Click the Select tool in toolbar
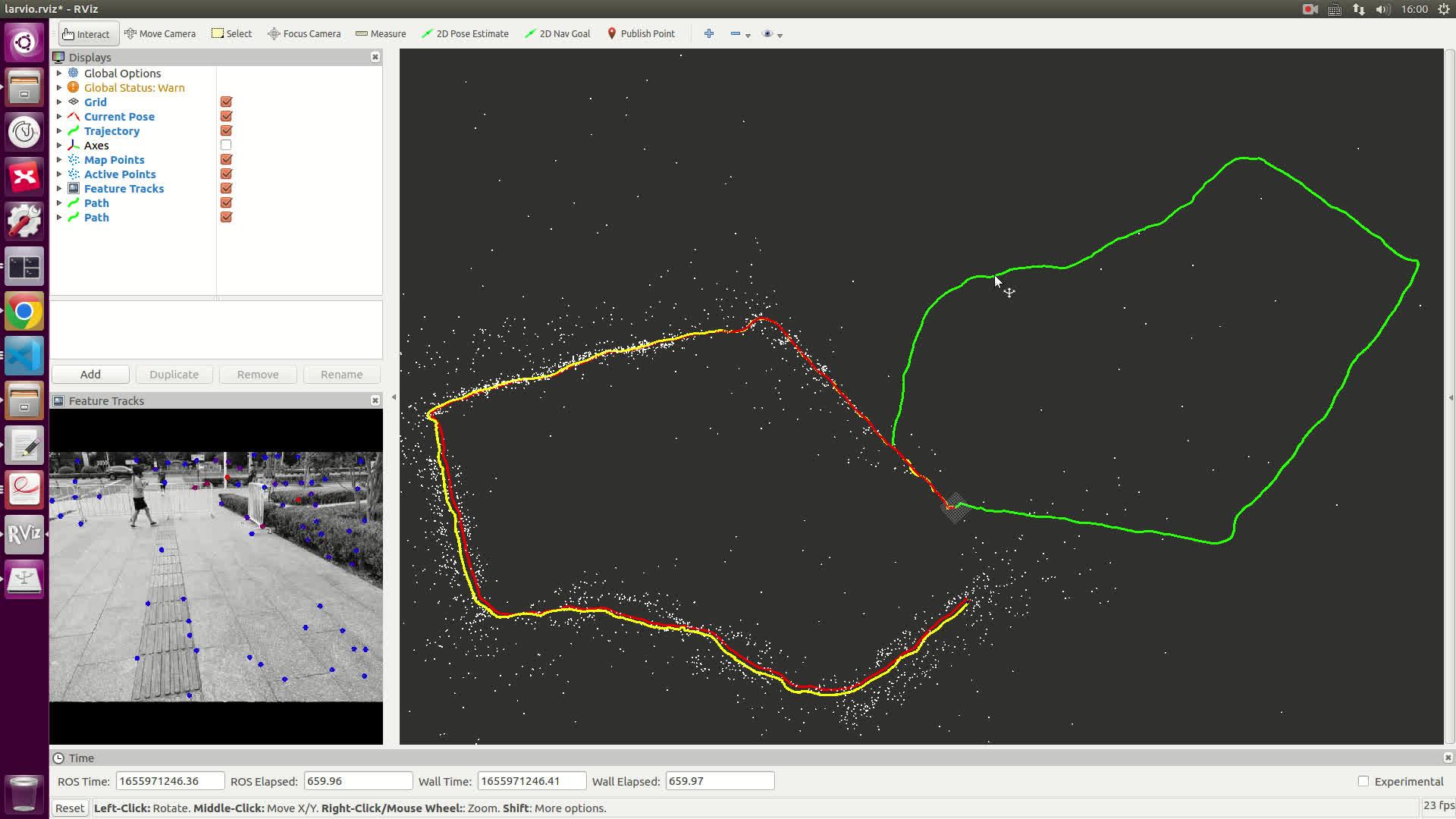This screenshot has width=1456, height=819. [231, 33]
